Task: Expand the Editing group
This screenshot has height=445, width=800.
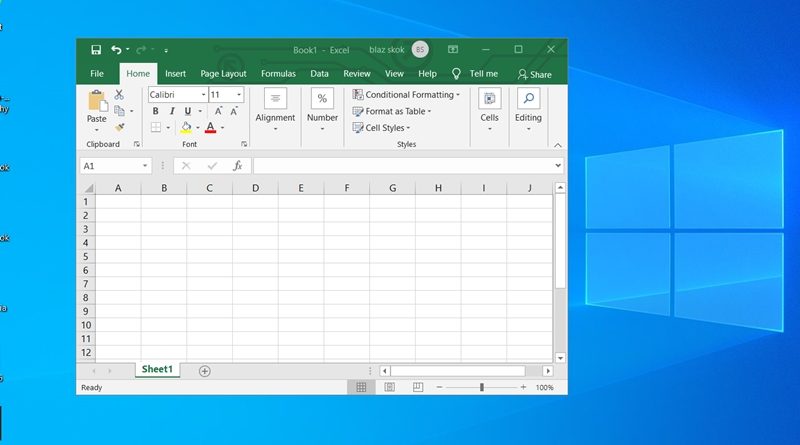Action: tap(528, 110)
